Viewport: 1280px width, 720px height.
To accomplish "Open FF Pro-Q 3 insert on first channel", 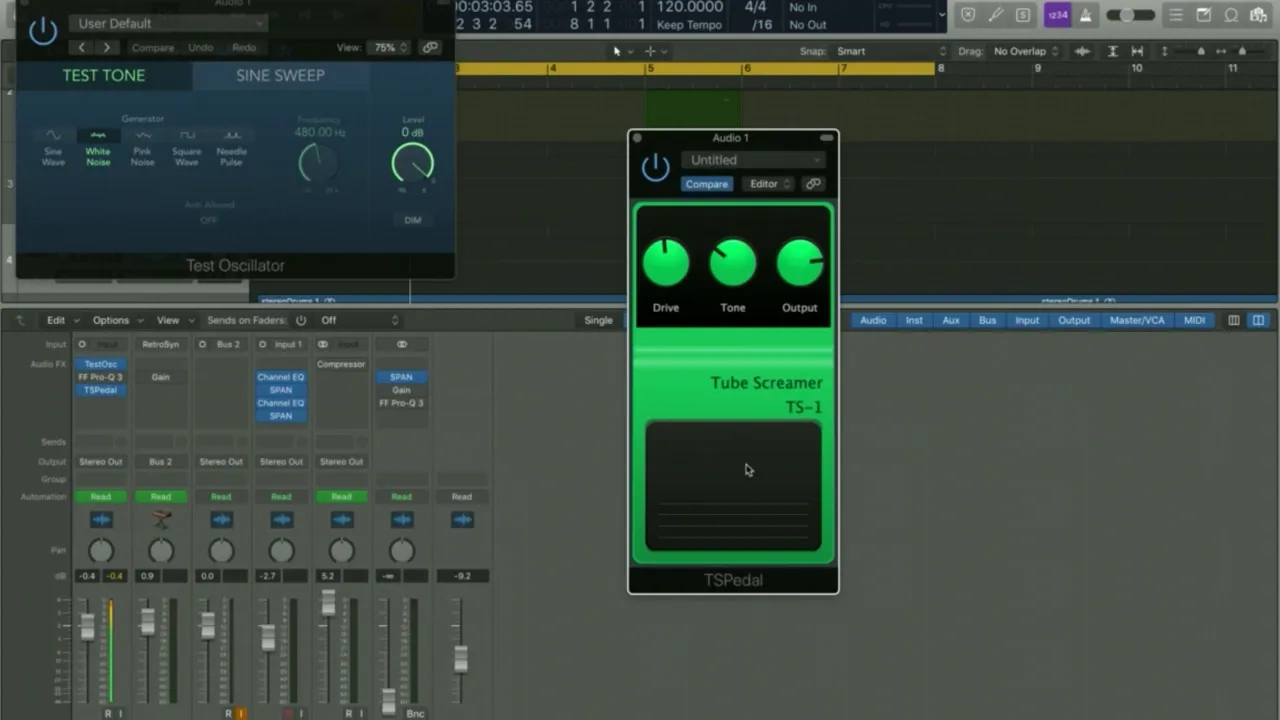I will pyautogui.click(x=101, y=377).
